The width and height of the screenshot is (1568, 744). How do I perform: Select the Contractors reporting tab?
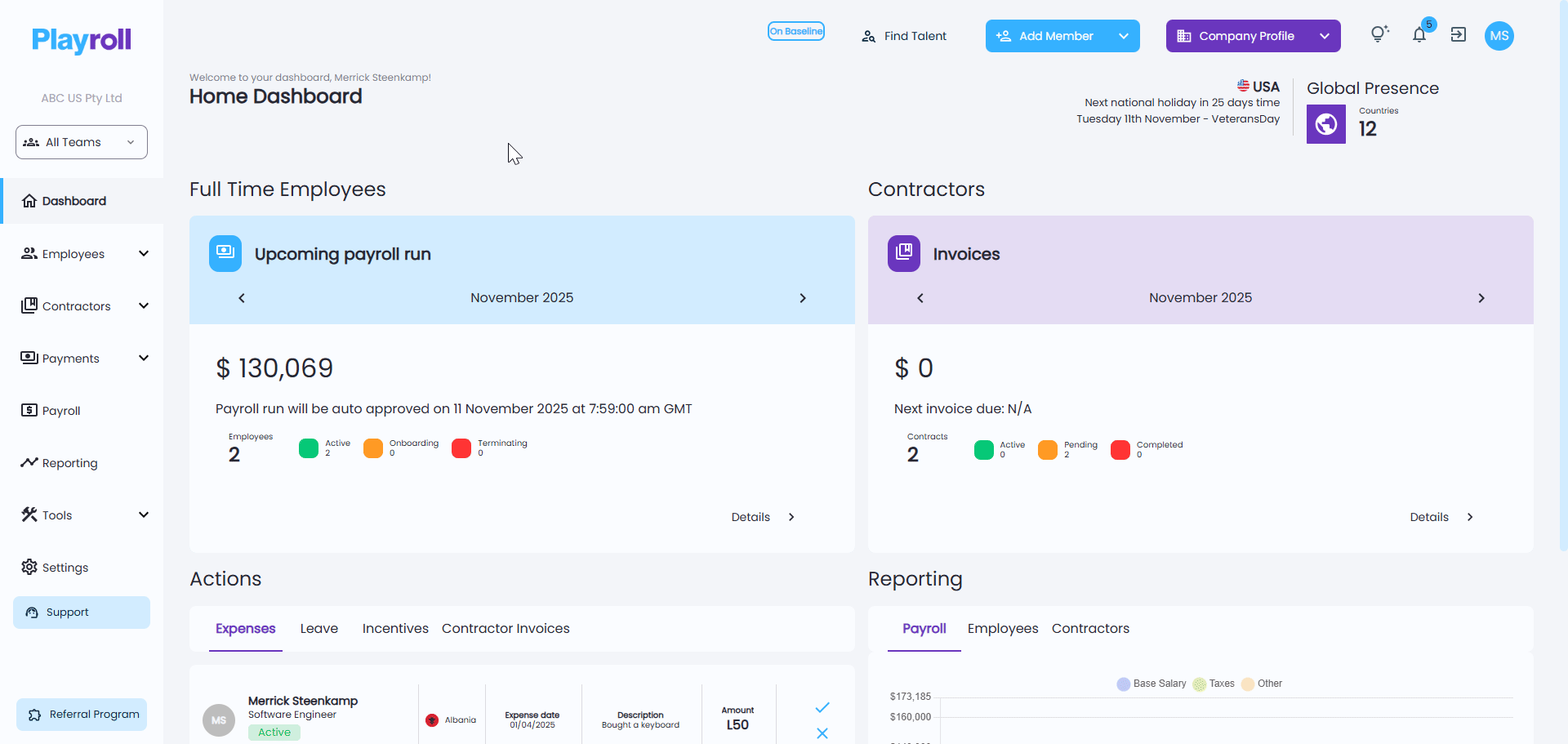[1090, 628]
